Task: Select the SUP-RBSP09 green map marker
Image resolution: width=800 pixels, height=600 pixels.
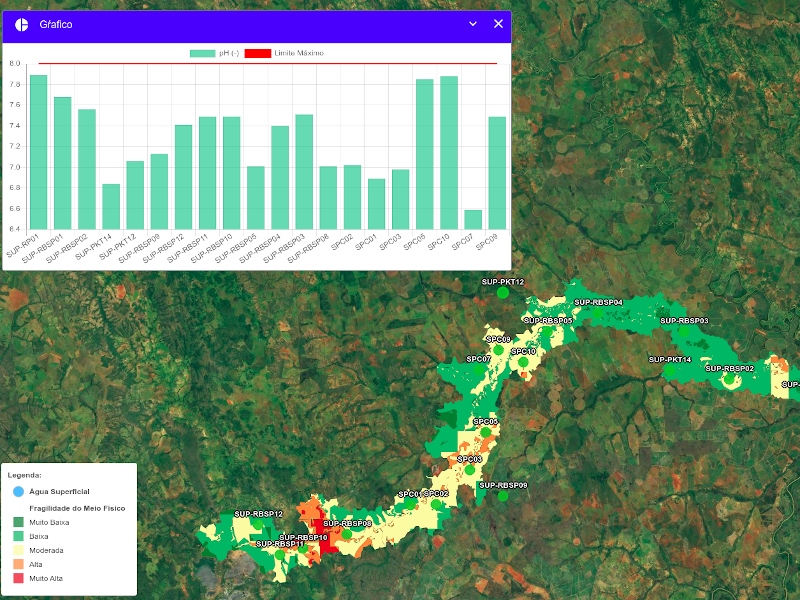Action: pos(503,496)
